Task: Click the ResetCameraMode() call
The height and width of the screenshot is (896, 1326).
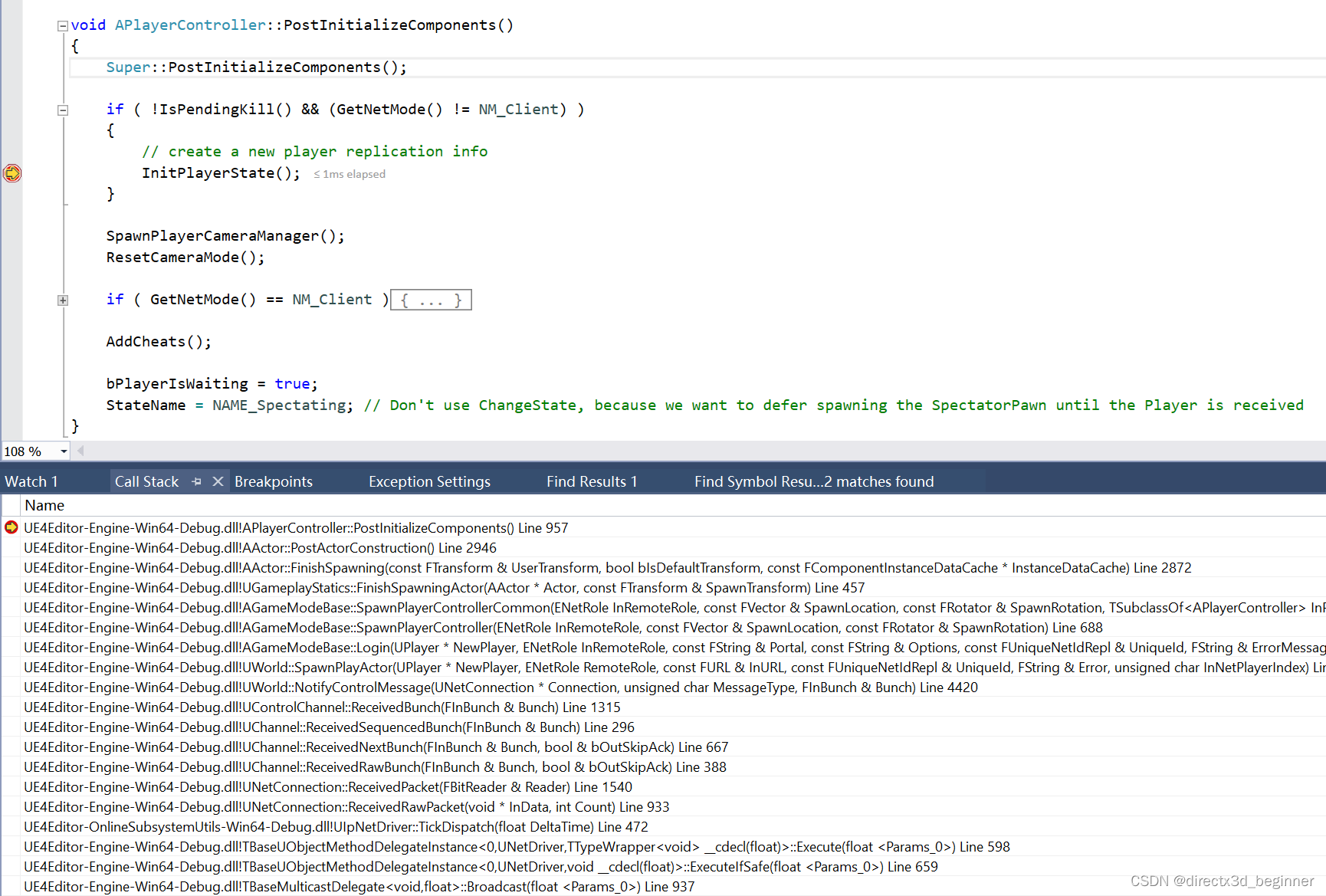Action: (185, 258)
